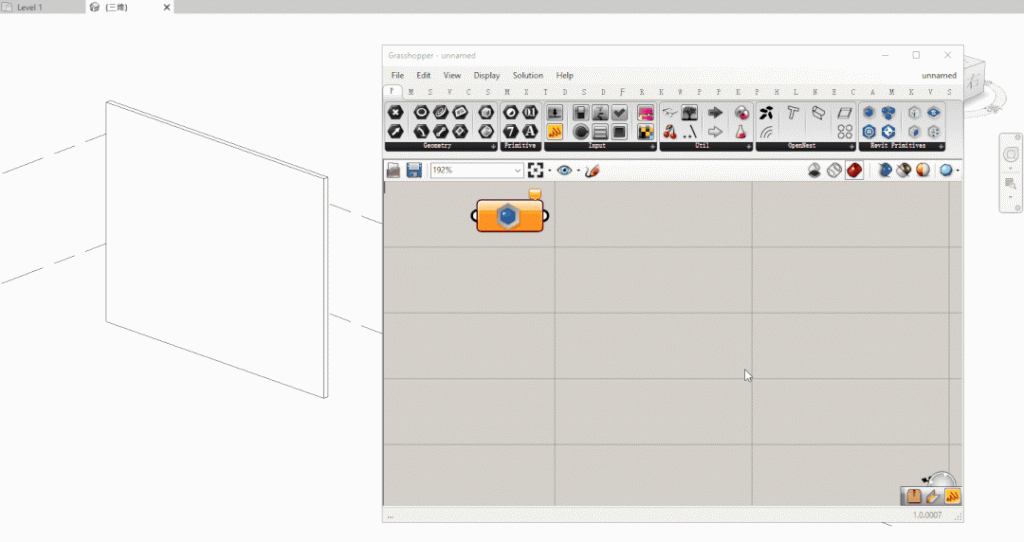Image resolution: width=1024 pixels, height=542 pixels.
Task: Toggle the pencil canvas widget button
Action: click(933, 497)
